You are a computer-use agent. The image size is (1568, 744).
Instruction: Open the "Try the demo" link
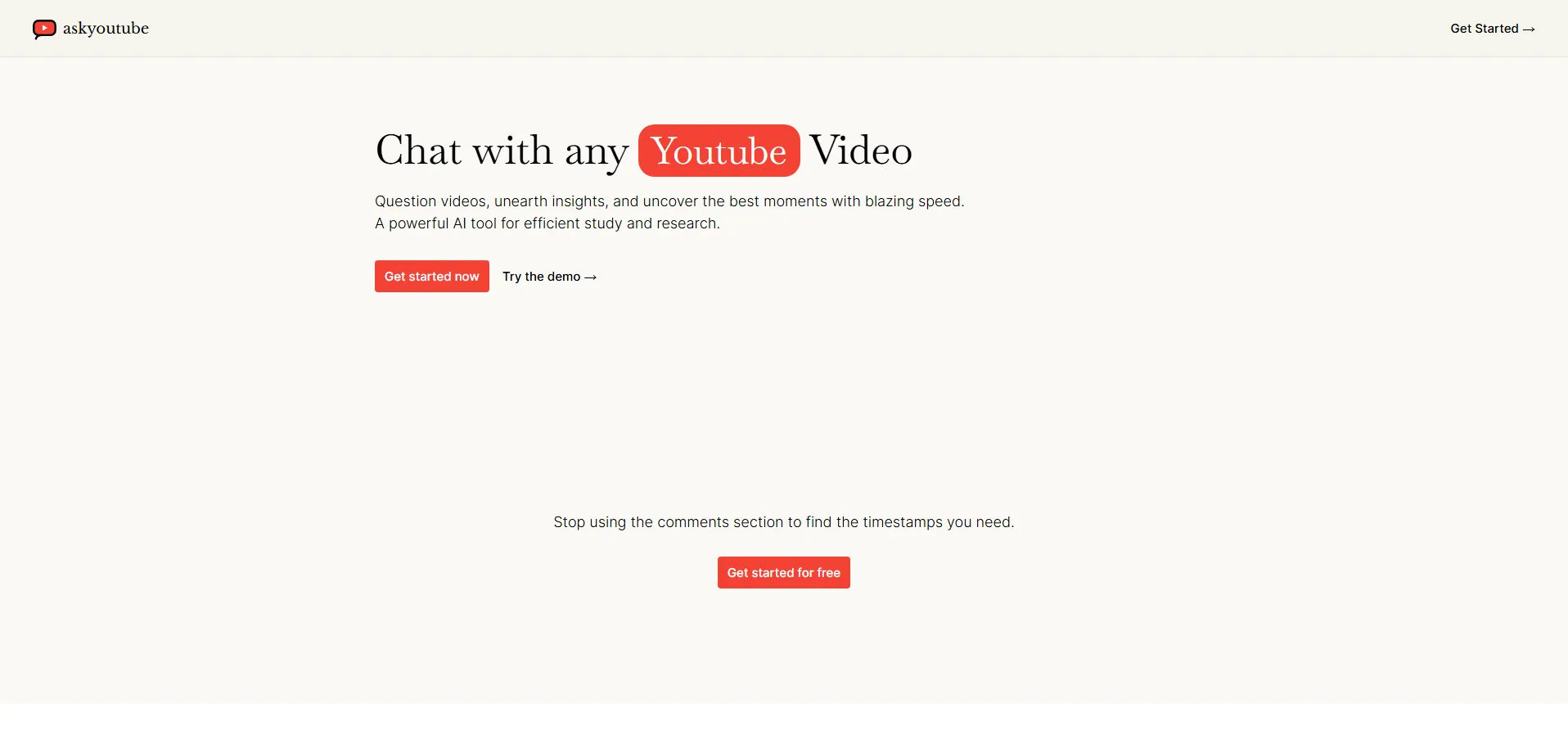[541, 277]
